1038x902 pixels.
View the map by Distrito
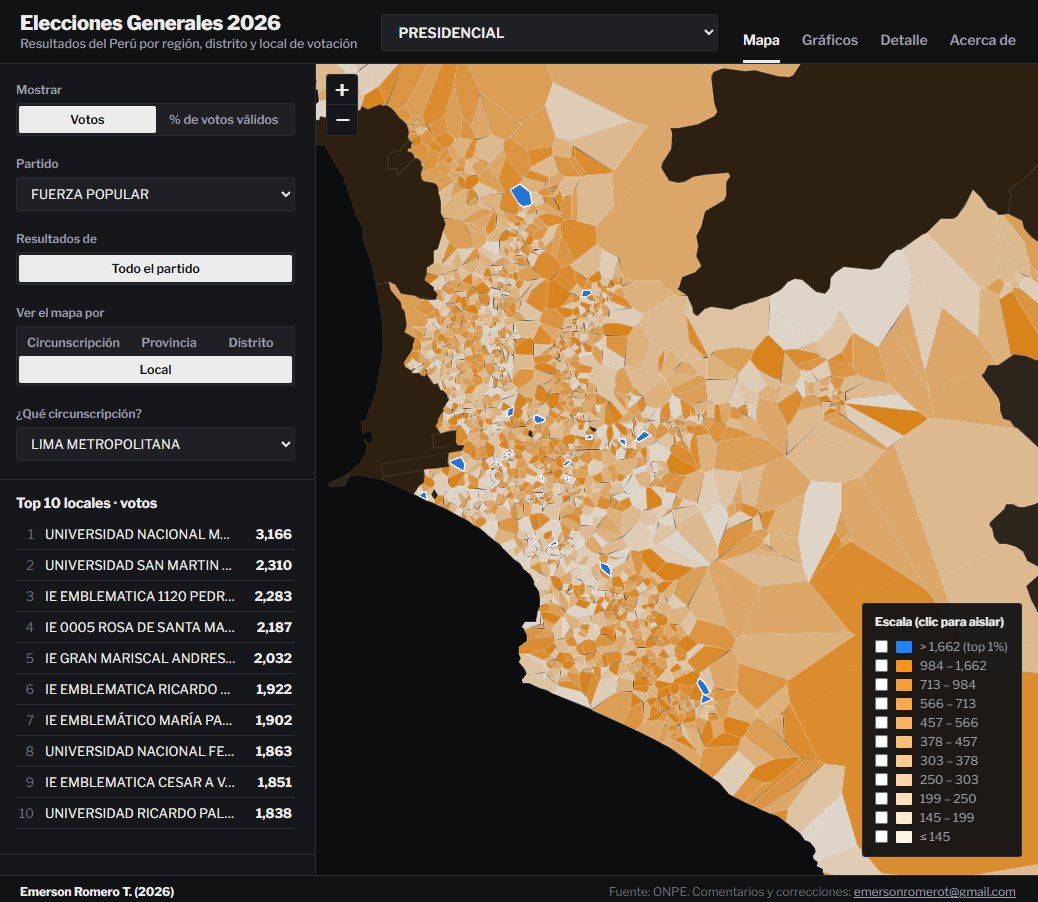tap(251, 342)
